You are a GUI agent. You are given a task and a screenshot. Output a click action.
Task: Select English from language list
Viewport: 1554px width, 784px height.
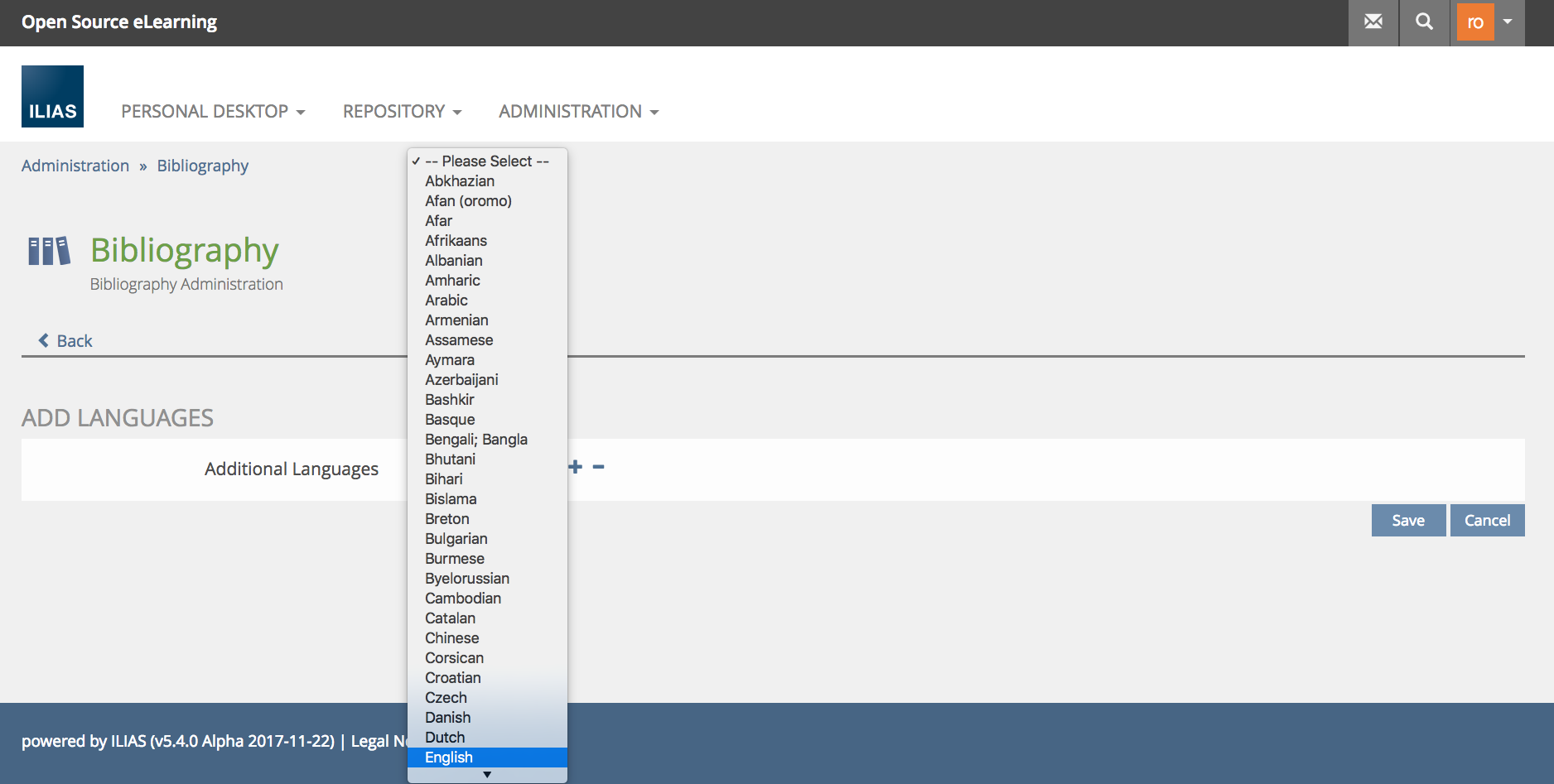(x=449, y=758)
